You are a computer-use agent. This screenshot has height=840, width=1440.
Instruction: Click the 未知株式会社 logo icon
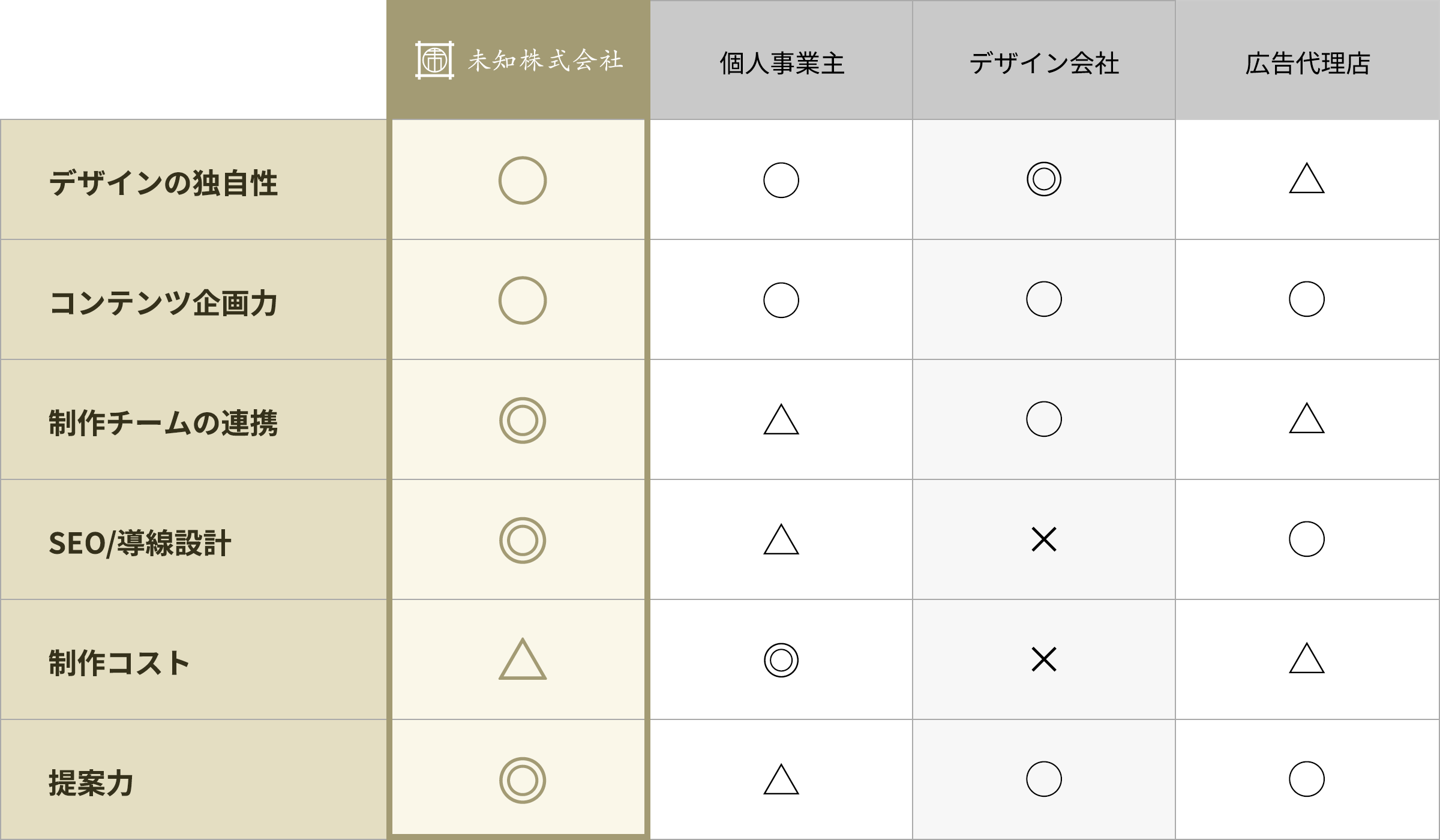click(x=434, y=60)
